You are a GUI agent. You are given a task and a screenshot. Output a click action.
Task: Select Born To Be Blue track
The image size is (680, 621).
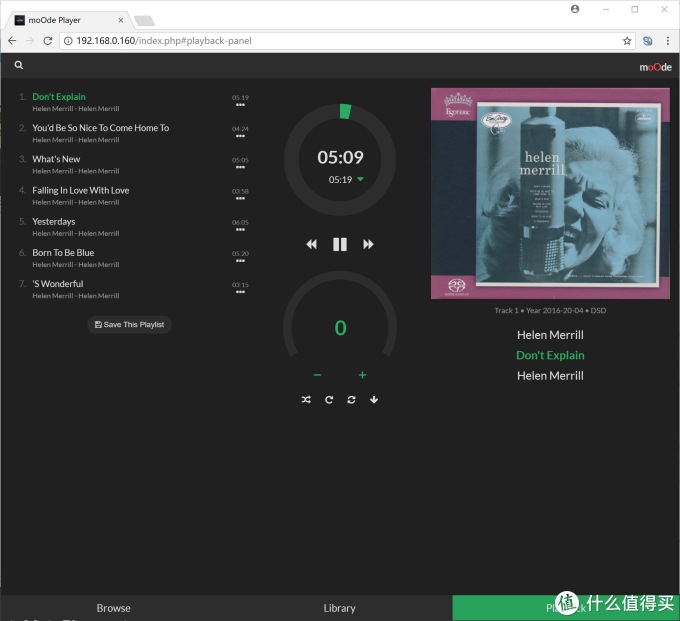[x=63, y=253]
